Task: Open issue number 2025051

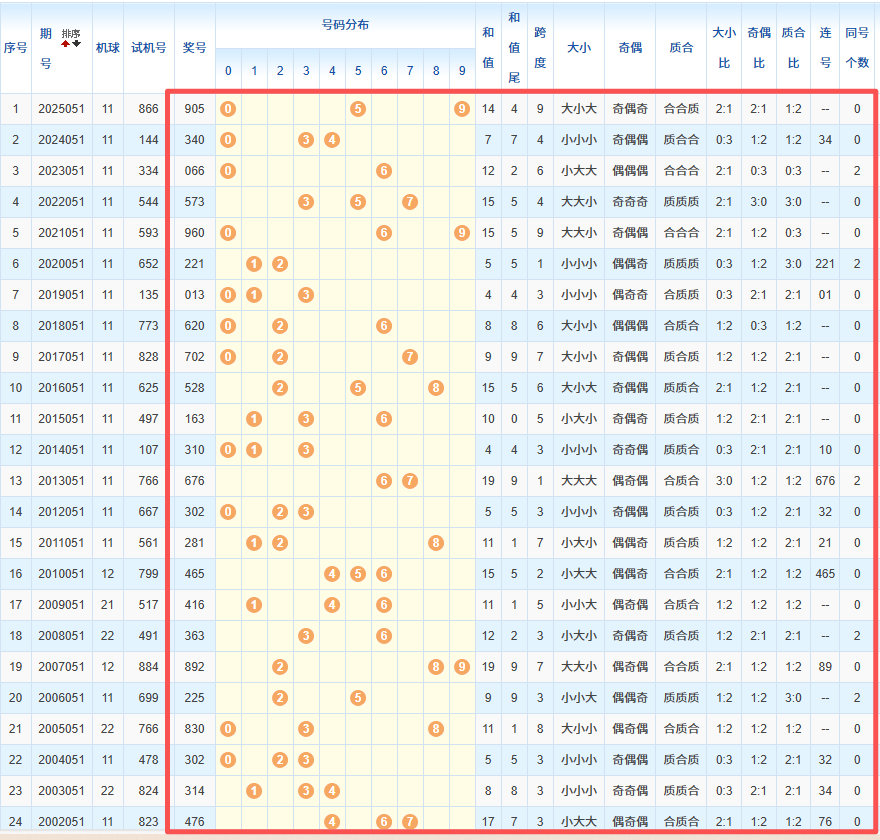Action: click(61, 109)
